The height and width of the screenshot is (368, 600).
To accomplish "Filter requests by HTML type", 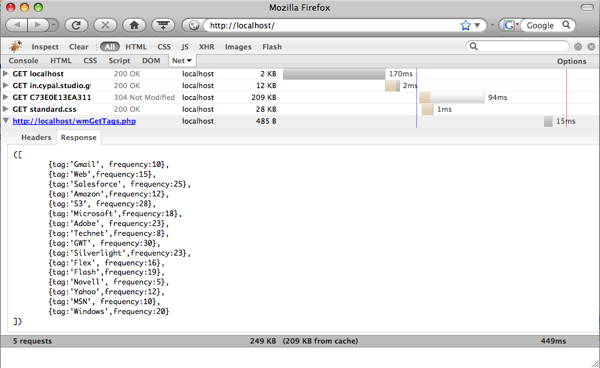I will pyautogui.click(x=136, y=47).
